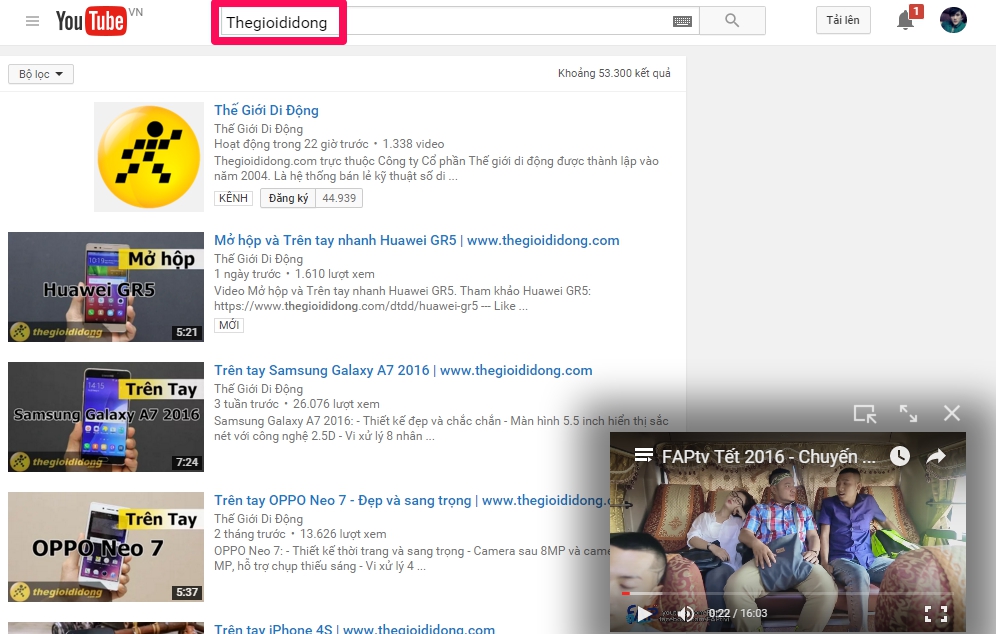Subscribe with the Đăng ký button

[288, 198]
